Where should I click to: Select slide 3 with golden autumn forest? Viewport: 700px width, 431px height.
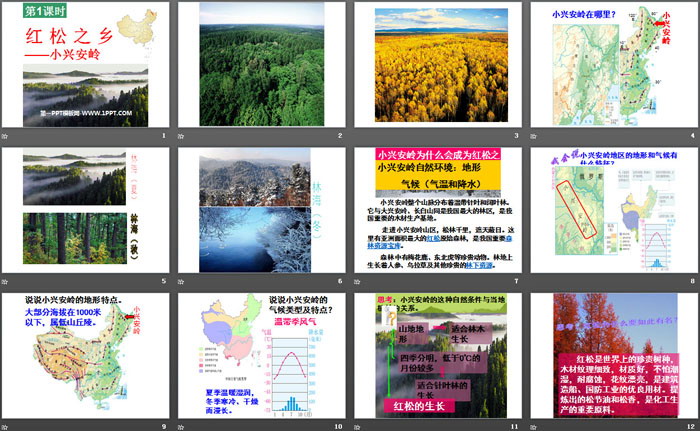438,65
